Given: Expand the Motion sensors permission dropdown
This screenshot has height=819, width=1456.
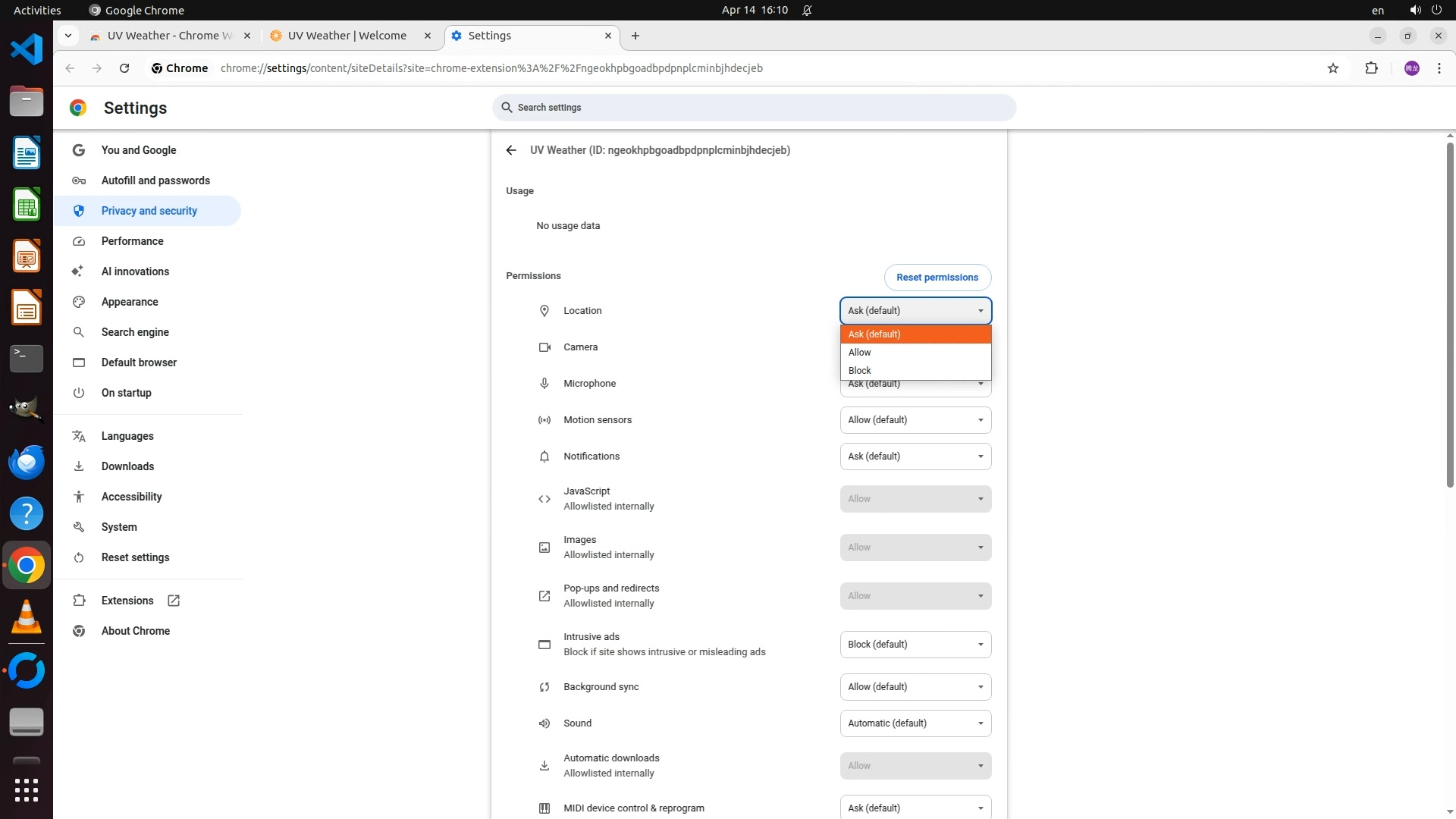Looking at the screenshot, I should [915, 420].
